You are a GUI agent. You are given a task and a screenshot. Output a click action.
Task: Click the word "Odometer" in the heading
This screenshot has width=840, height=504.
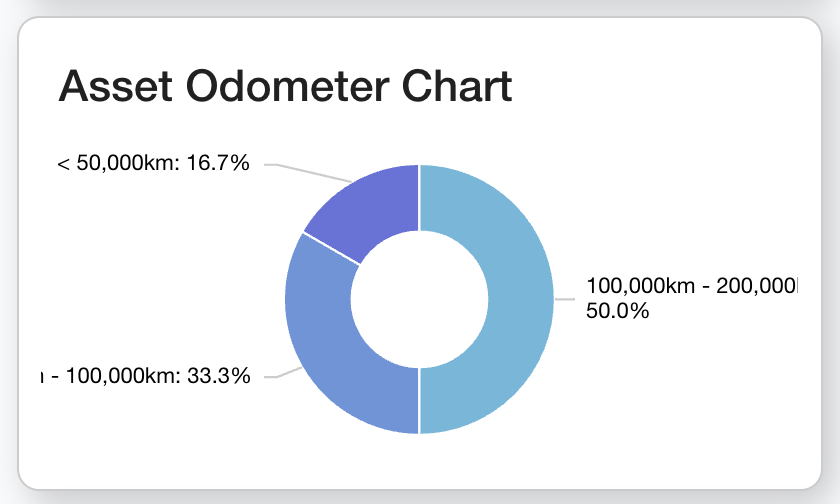click(x=281, y=86)
